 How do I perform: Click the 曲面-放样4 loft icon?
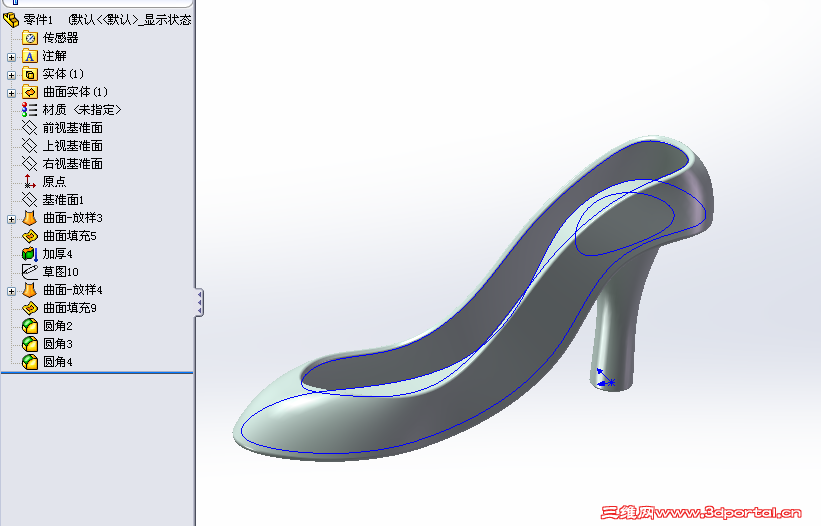30,290
